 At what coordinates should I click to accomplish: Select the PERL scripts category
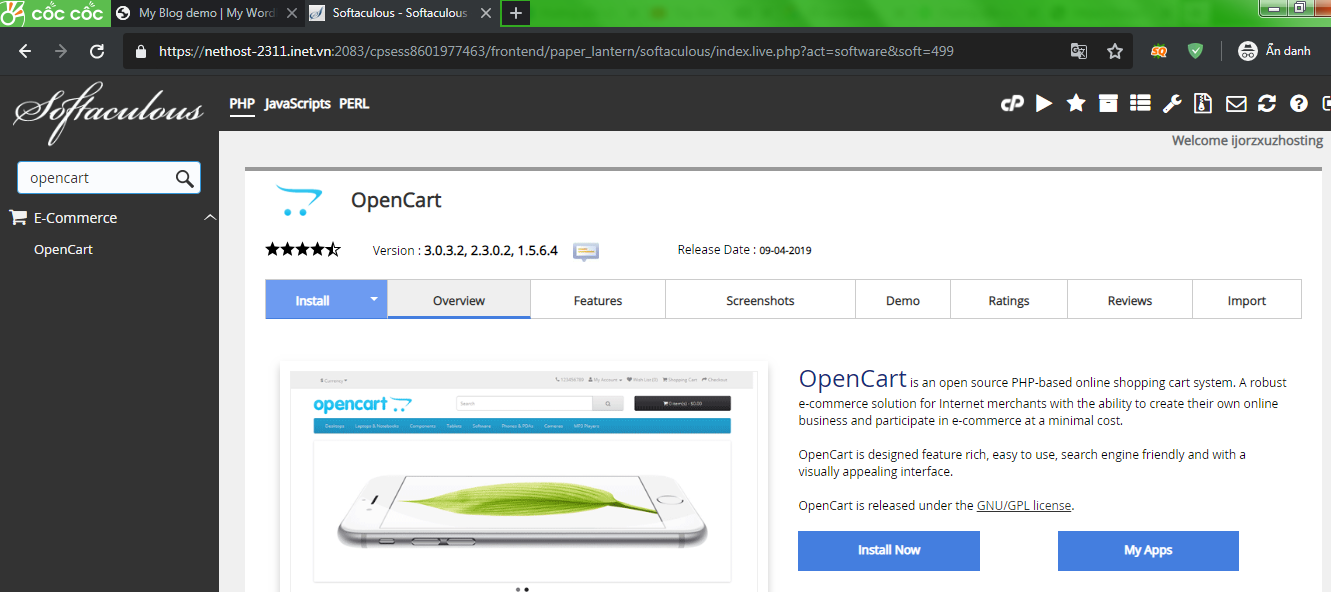coord(354,103)
